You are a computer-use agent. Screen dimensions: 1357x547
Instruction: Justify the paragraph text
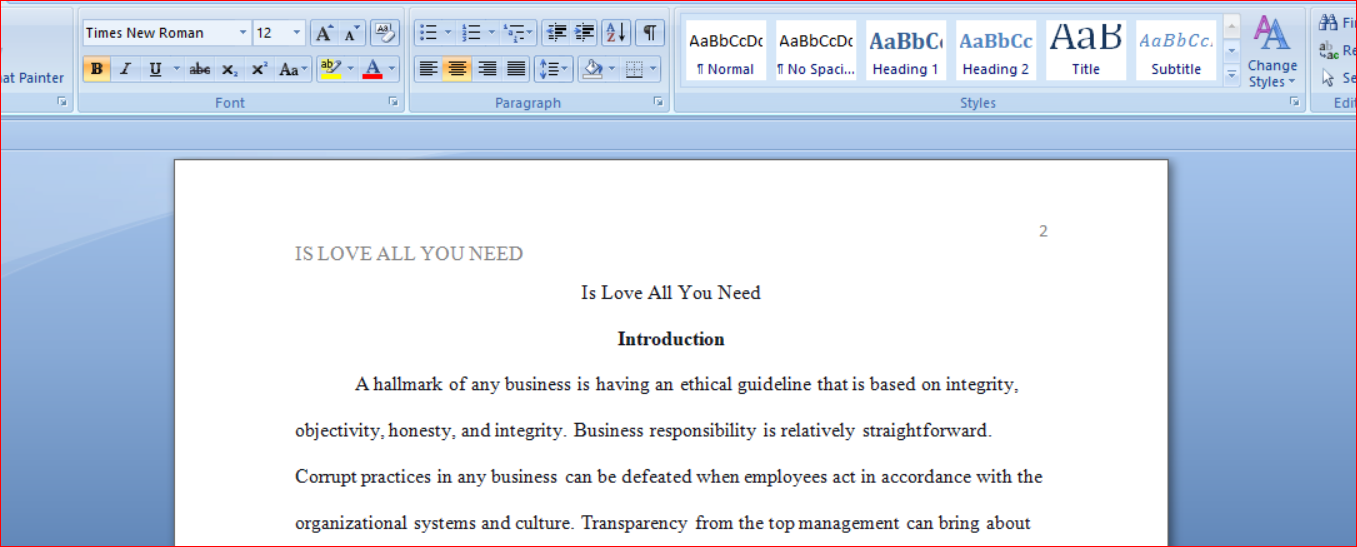[x=516, y=69]
